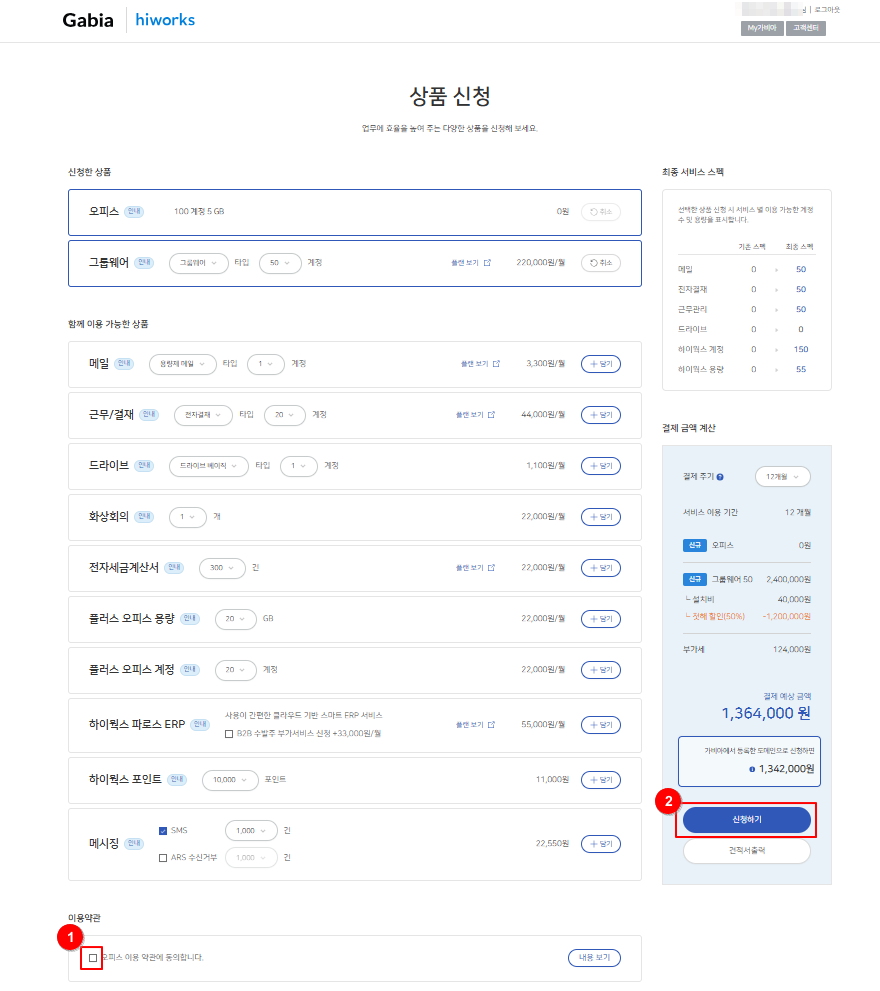
Task: Uncheck the SMS checkbox in 메시징
Action: coord(163,830)
